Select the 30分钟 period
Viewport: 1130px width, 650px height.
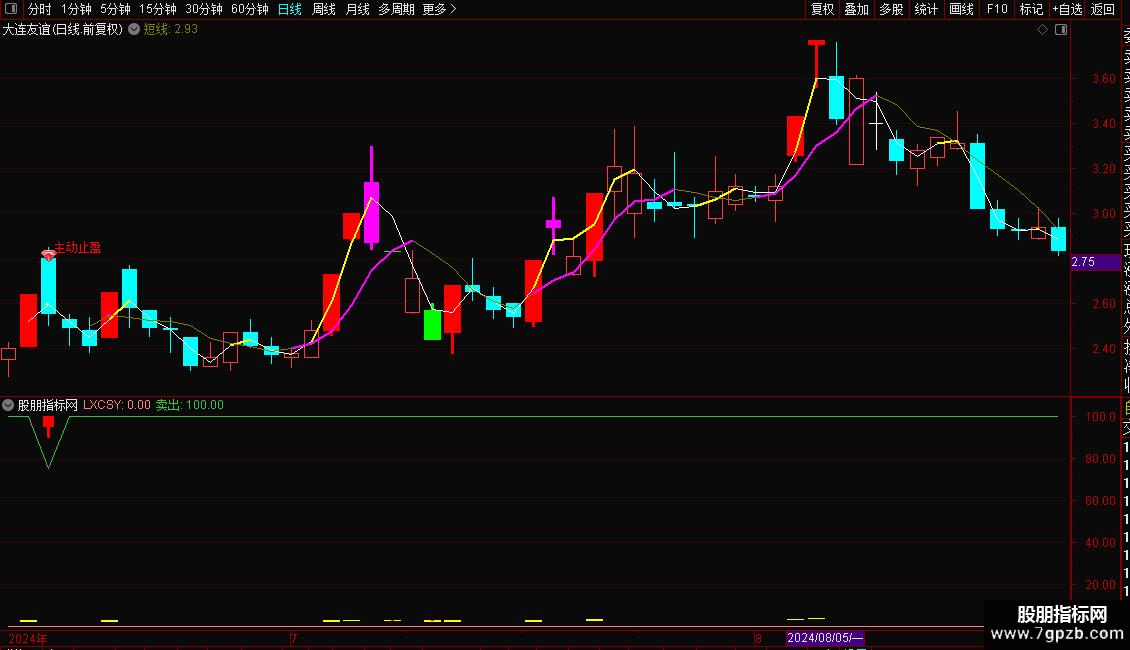pos(204,9)
